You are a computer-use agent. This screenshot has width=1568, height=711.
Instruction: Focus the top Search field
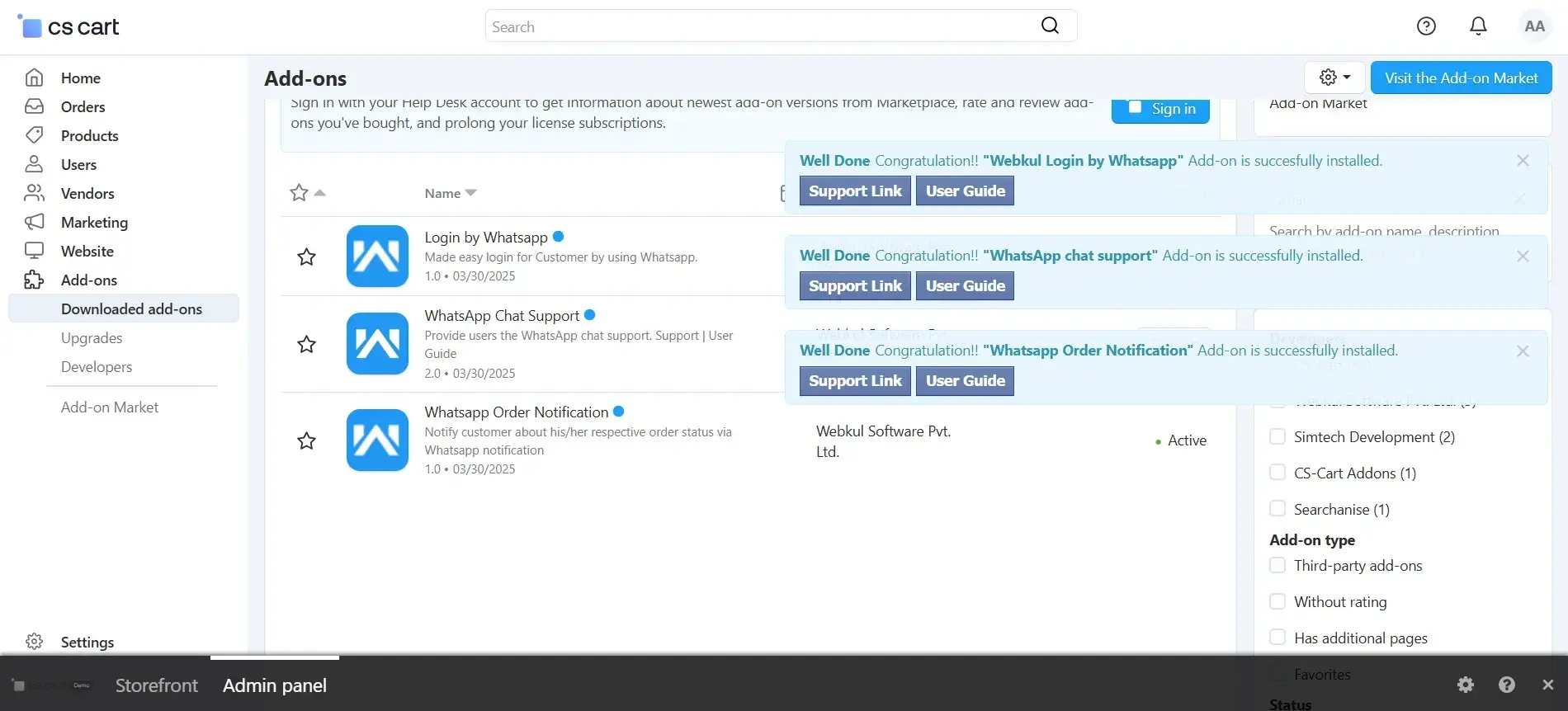759,26
